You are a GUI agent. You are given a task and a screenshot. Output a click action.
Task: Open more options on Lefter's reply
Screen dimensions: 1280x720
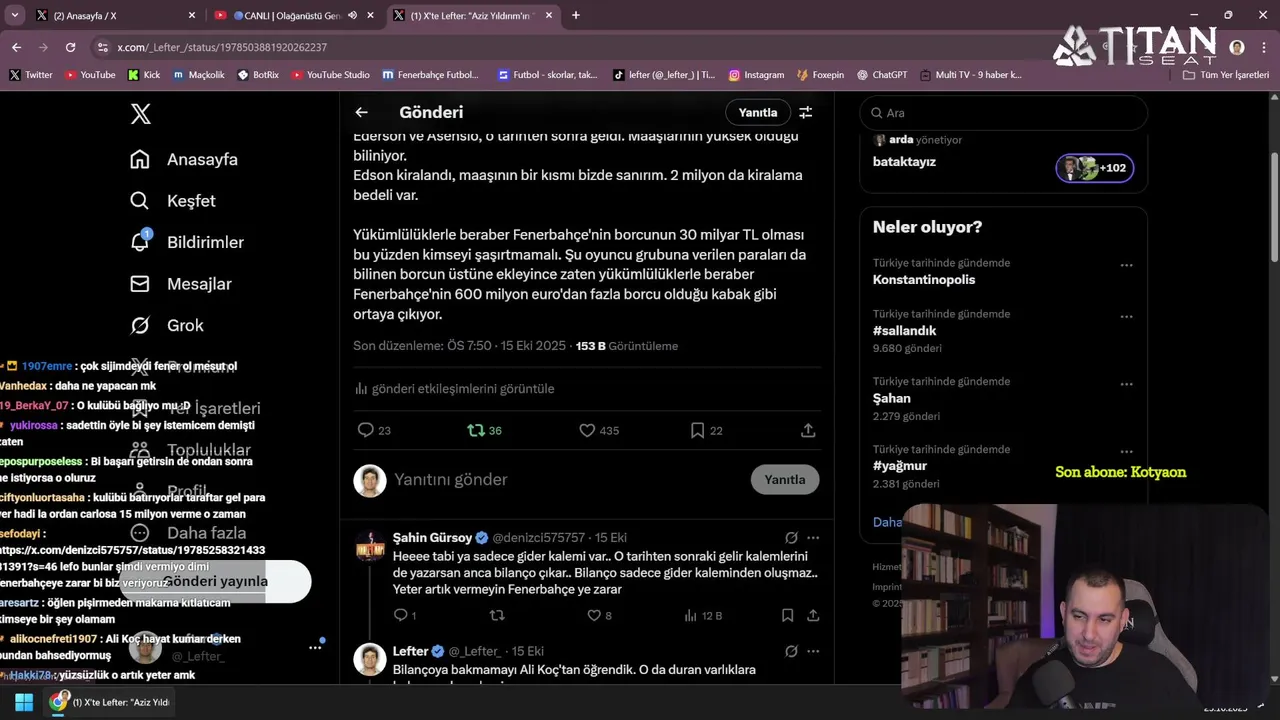(x=813, y=651)
